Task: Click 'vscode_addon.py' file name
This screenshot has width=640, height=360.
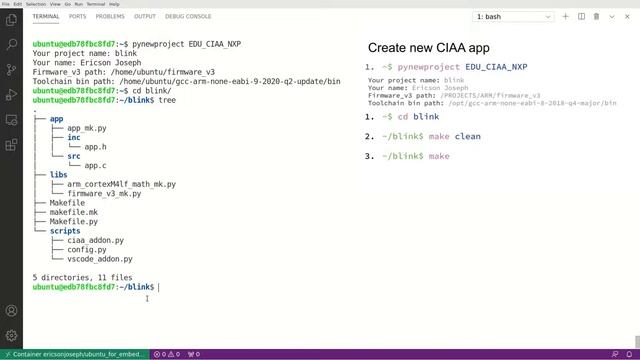Action: coord(100,259)
